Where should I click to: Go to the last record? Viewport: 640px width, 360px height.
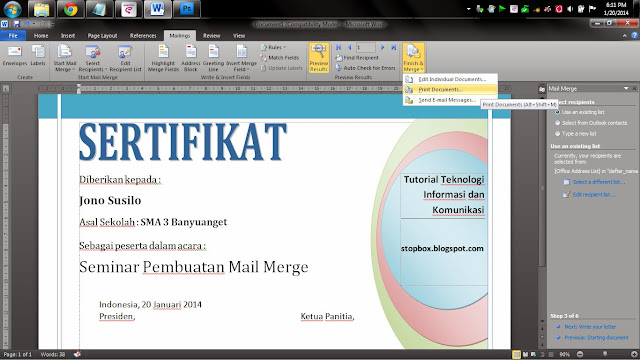click(393, 47)
